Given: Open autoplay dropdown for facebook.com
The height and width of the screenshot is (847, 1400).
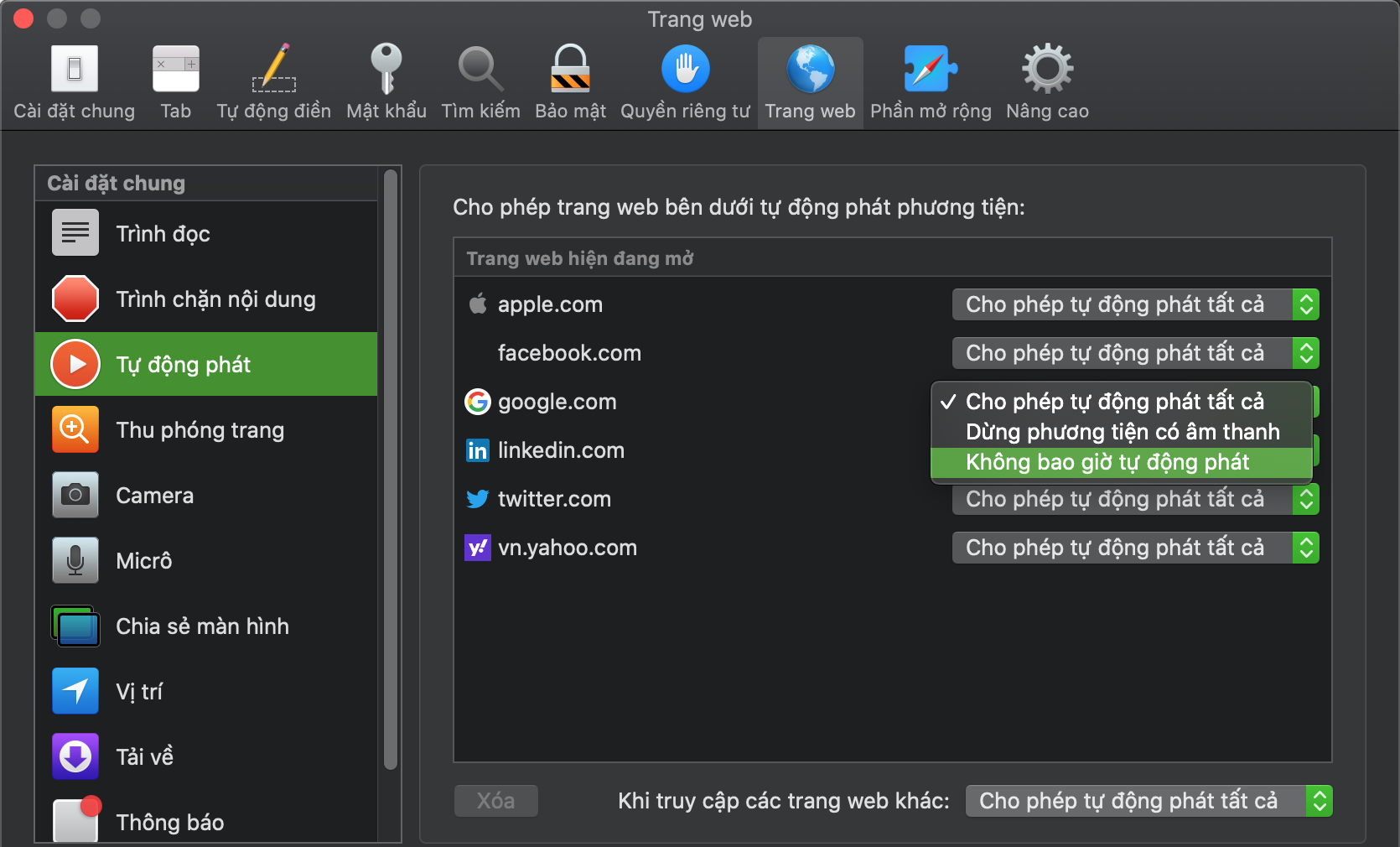Looking at the screenshot, I should [x=1135, y=353].
